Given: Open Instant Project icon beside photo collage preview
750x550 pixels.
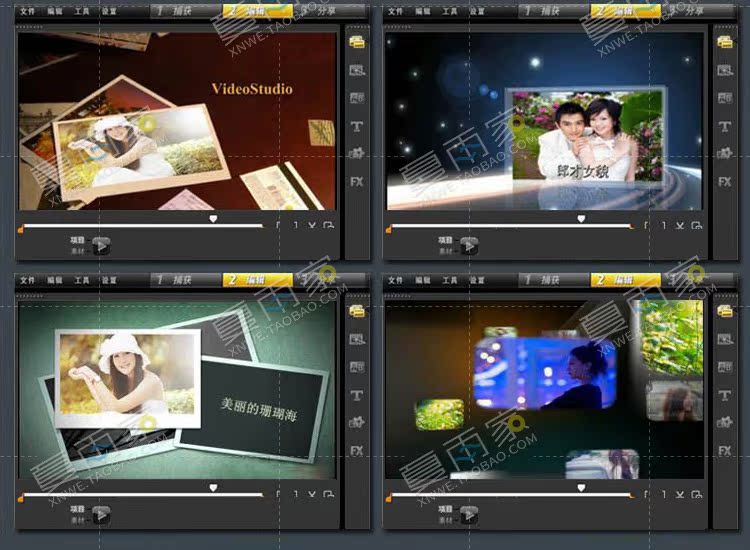Looking at the screenshot, I should tap(725, 340).
